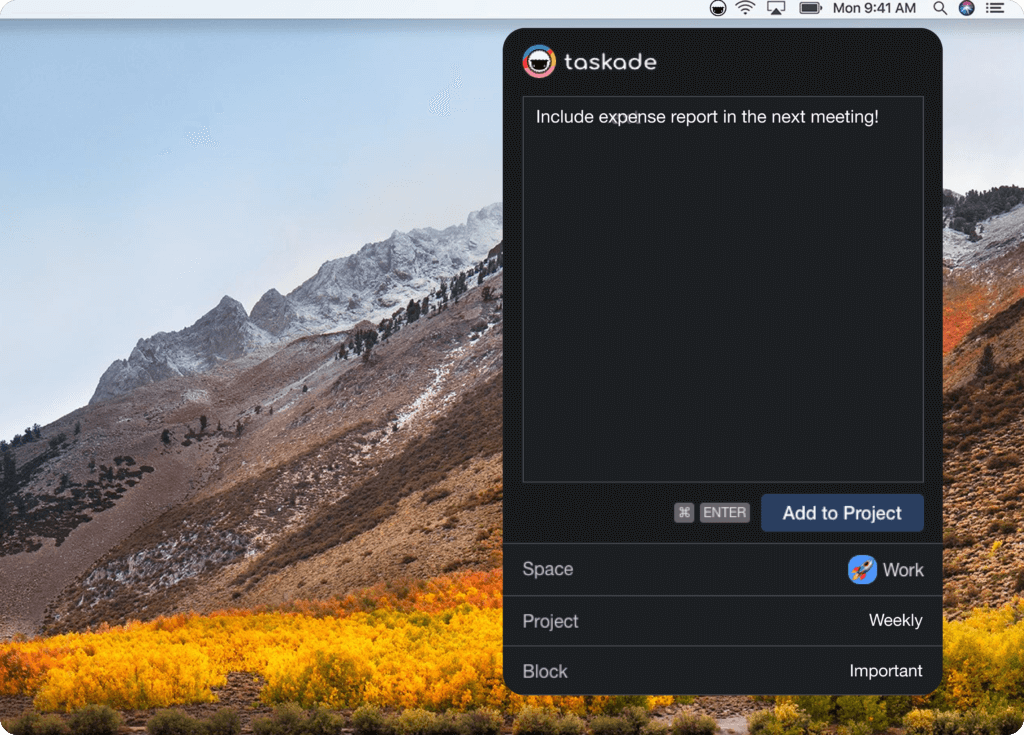Open the Block selector showing Important
Viewport: 1024px width, 735px height.
coord(722,671)
